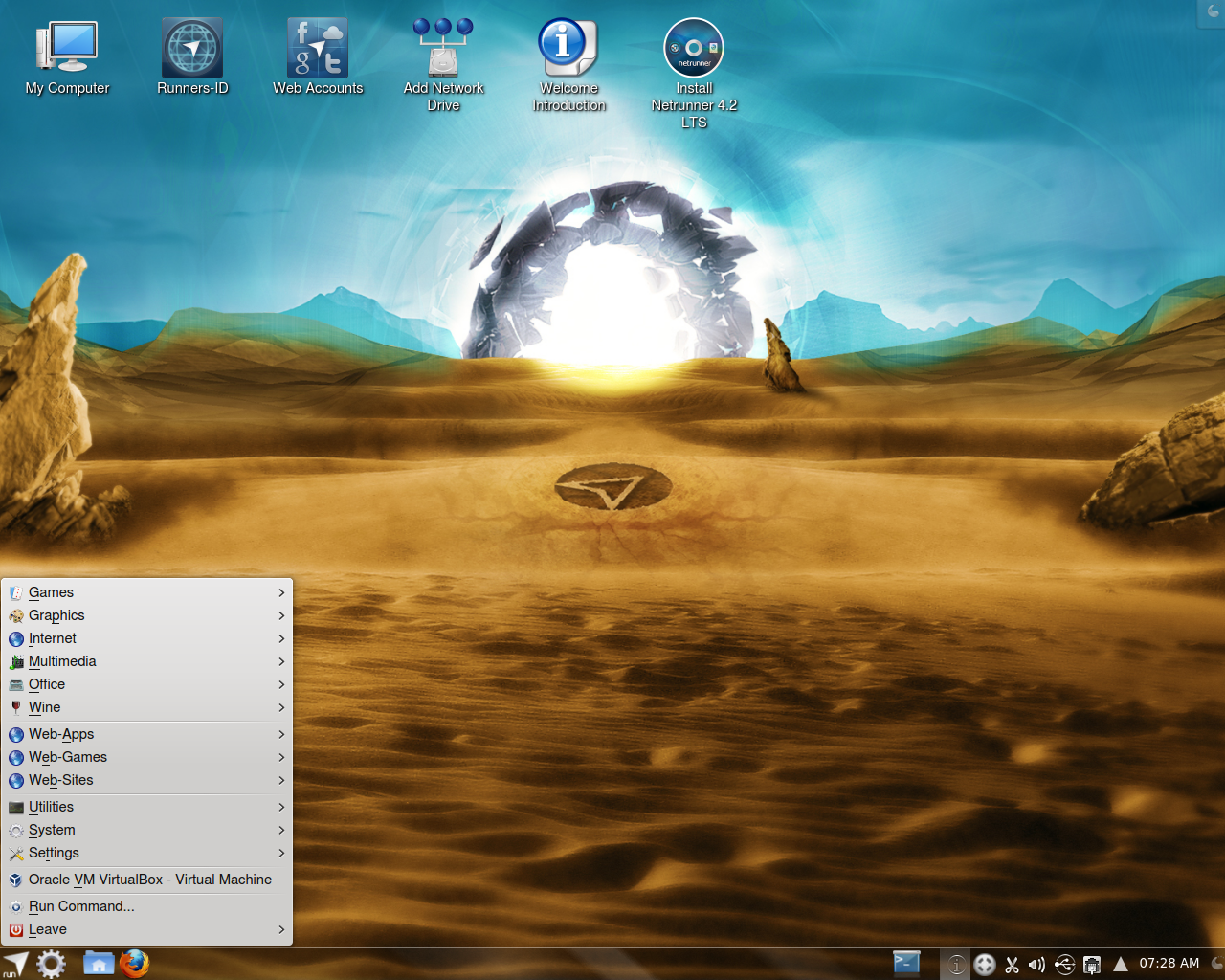Viewport: 1225px width, 980px height.
Task: Expand Web-Sites using its arrow
Action: 281,780
